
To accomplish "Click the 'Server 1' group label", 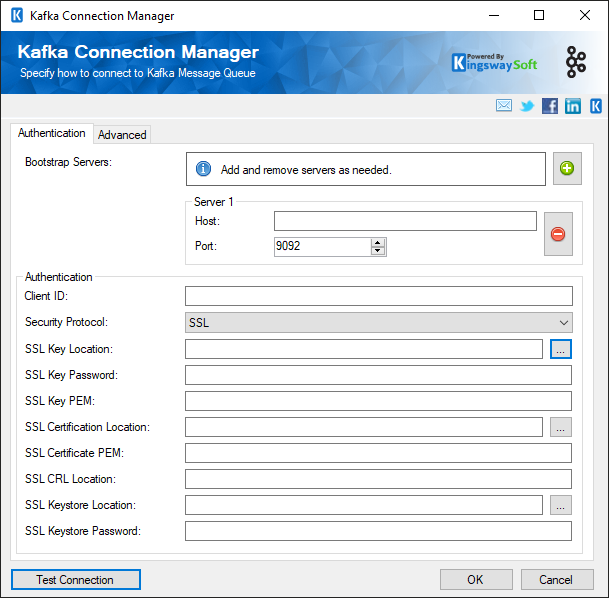I will 214,202.
